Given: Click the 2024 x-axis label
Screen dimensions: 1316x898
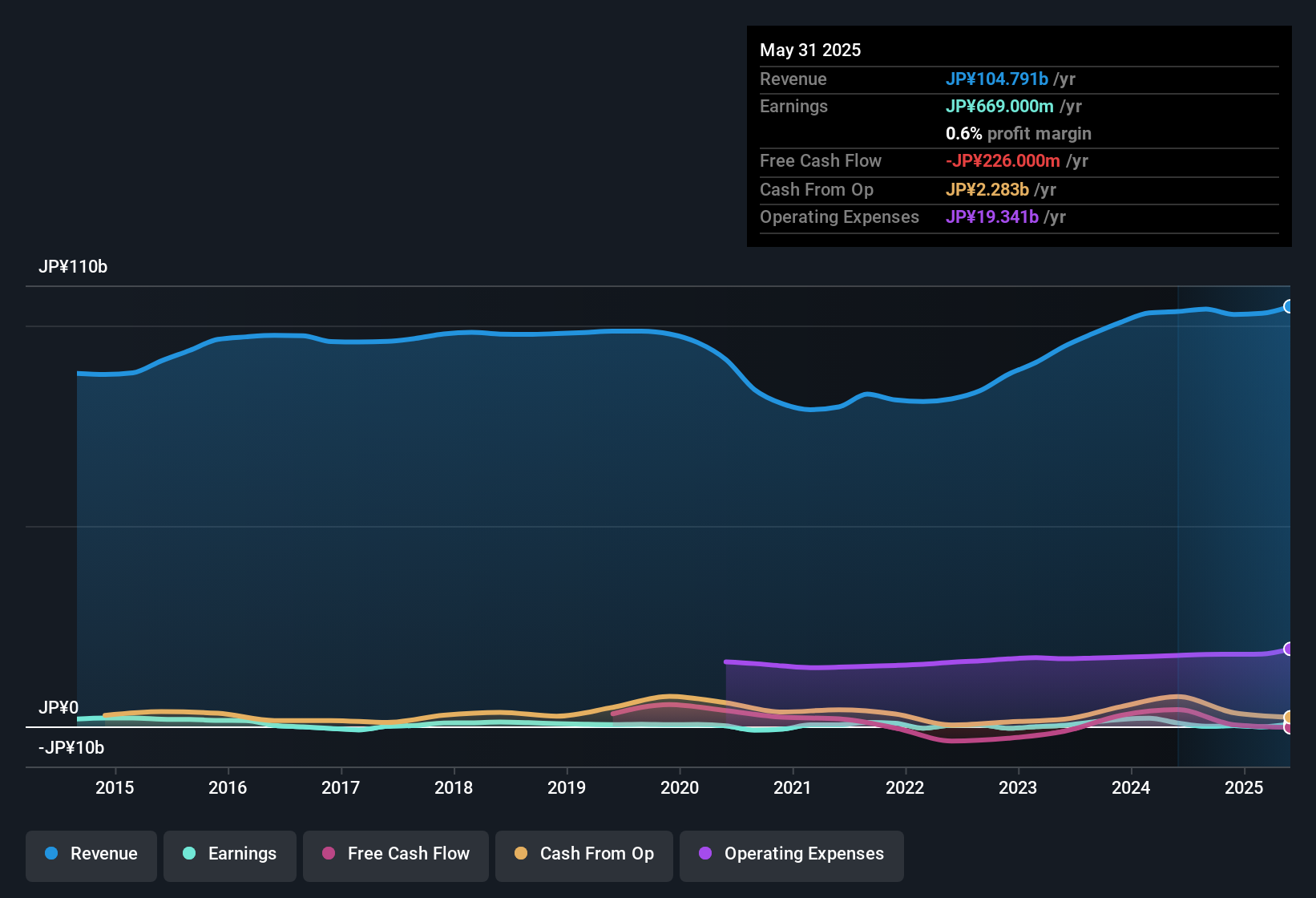Looking at the screenshot, I should 1131,787.
